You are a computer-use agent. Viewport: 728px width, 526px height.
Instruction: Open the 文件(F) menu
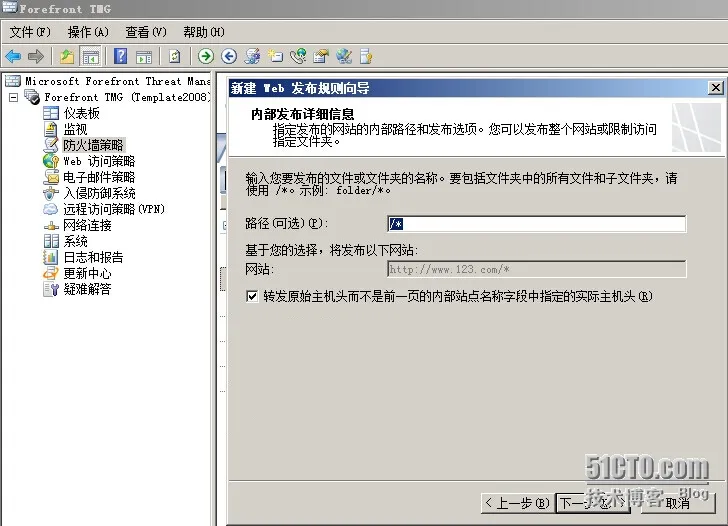[x=30, y=32]
